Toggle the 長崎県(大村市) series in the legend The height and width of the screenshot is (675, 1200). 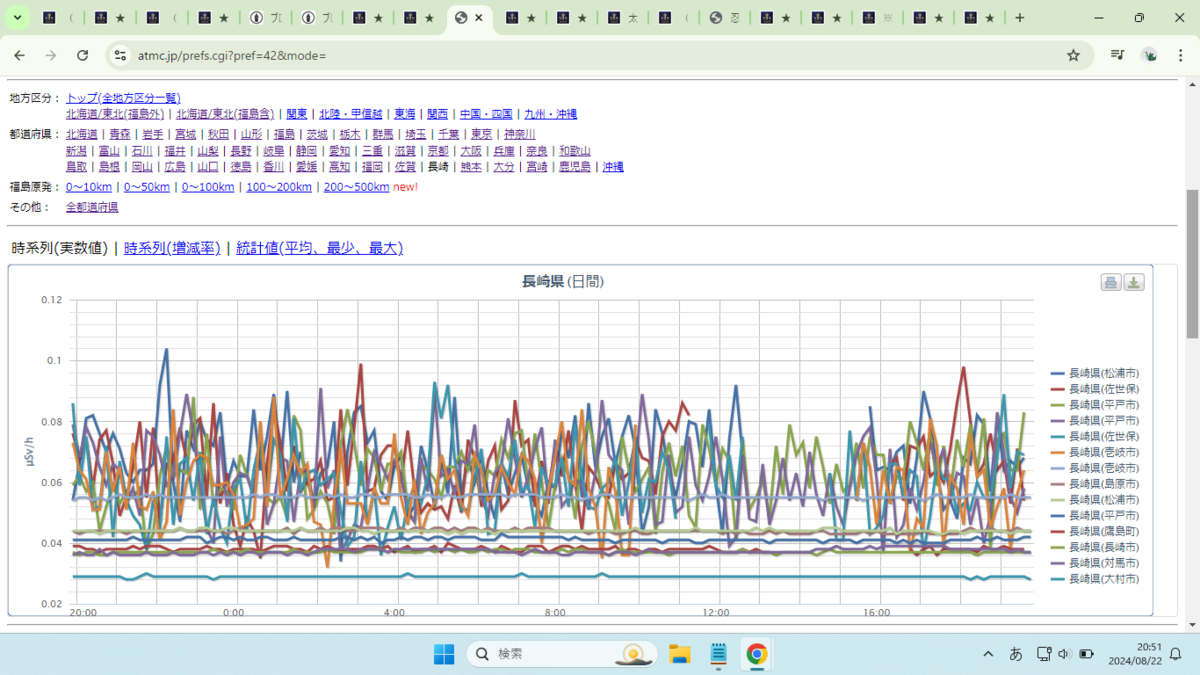pyautogui.click(x=1094, y=579)
